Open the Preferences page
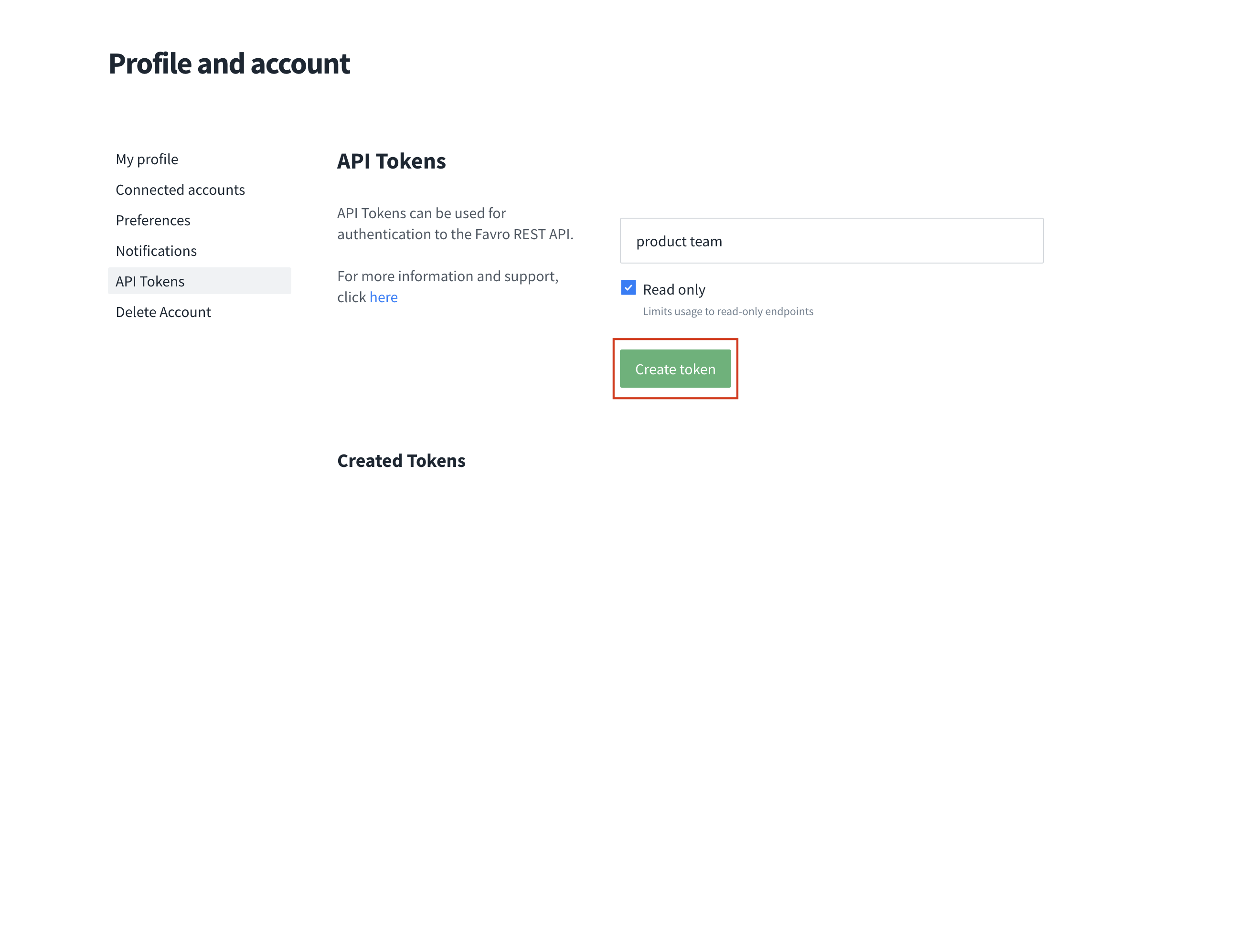The image size is (1236, 952). point(153,221)
